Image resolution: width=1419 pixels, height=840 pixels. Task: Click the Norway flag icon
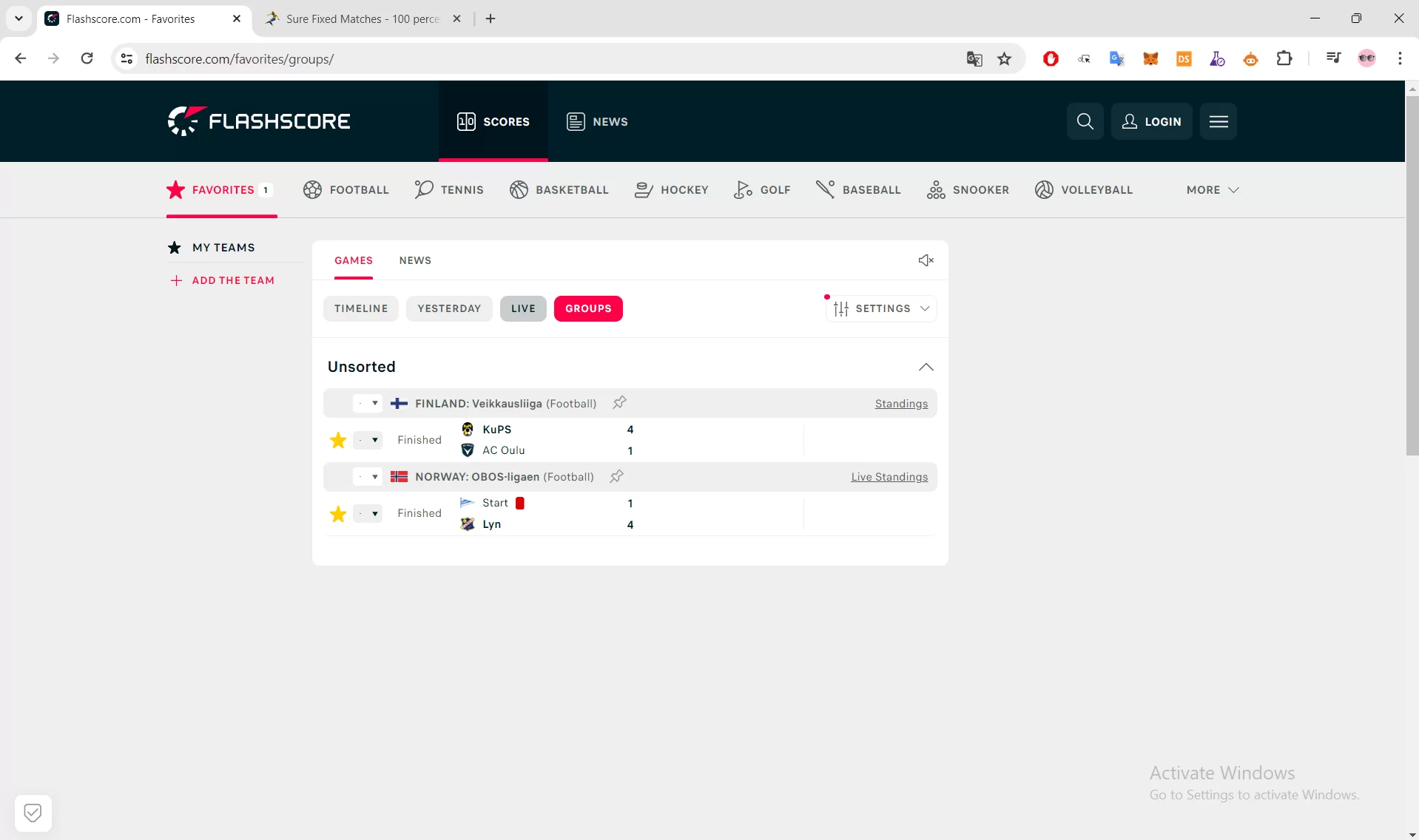click(x=399, y=477)
